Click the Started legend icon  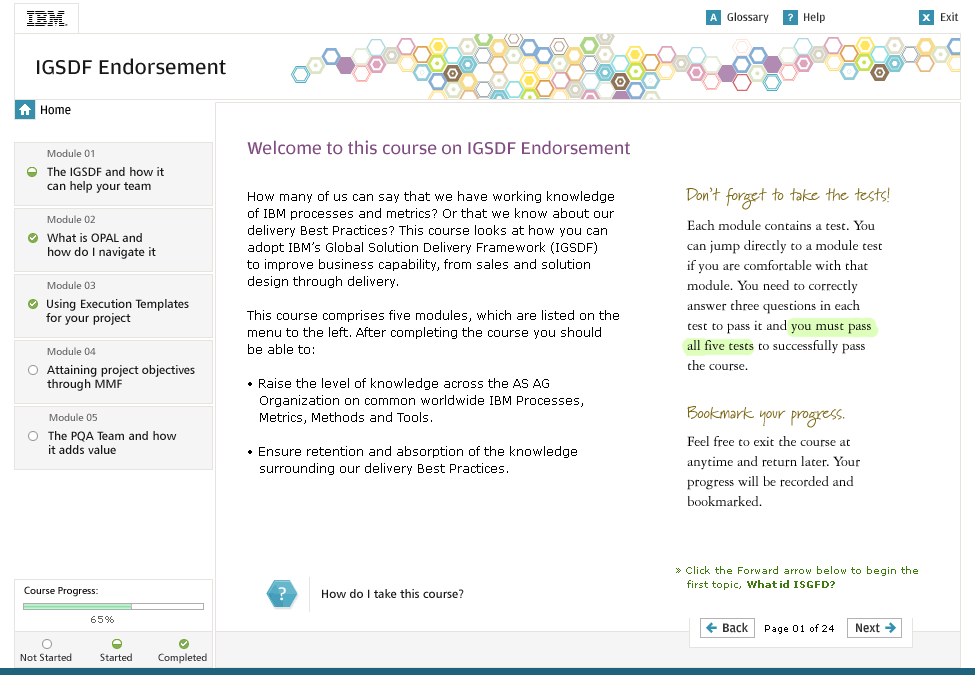116,644
